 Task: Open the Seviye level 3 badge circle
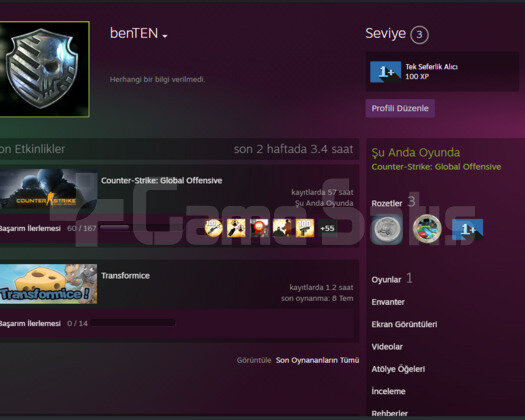tap(420, 34)
